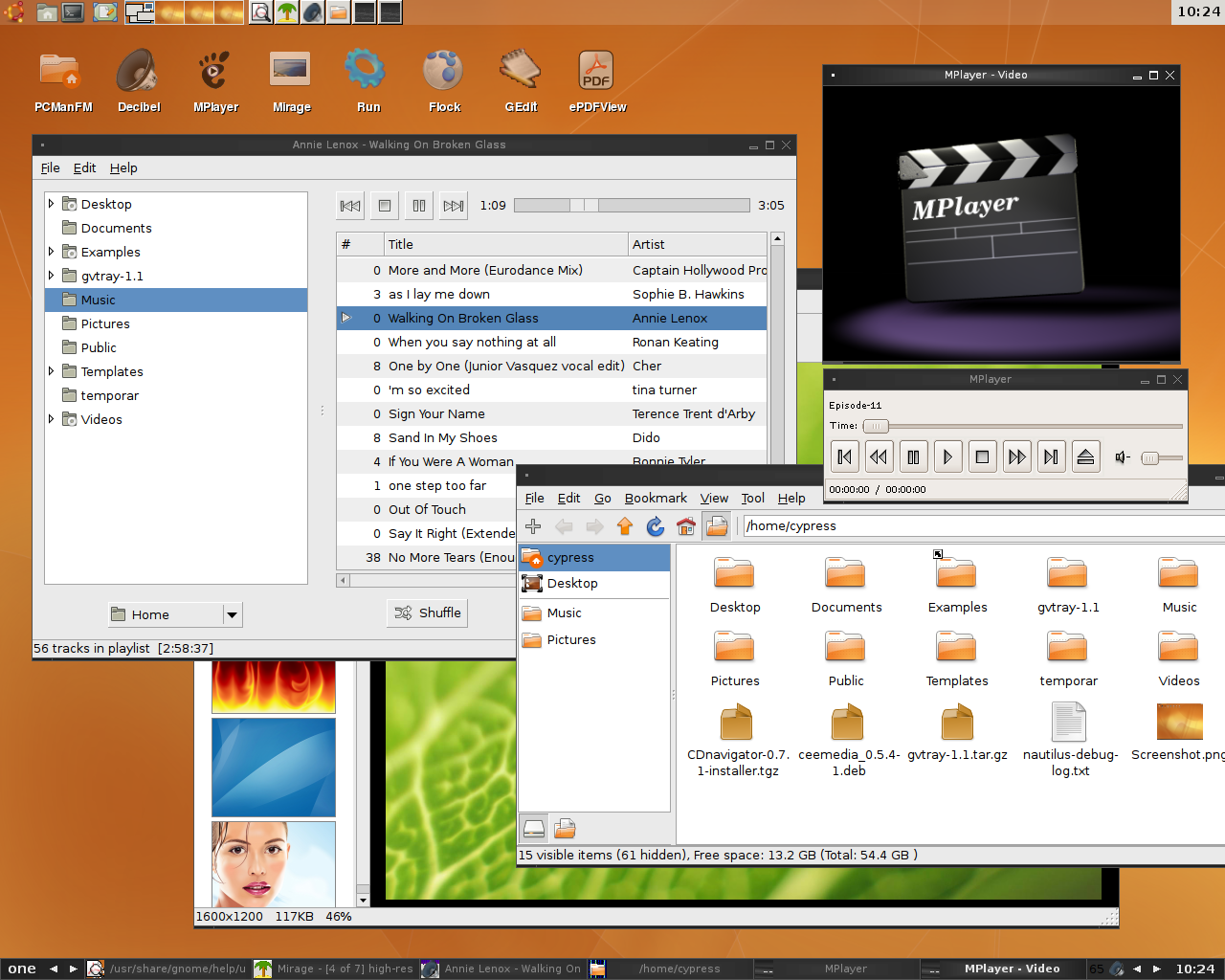Viewport: 1225px width, 980px height.
Task: Sort playlist by Artist column header
Action: 698,244
